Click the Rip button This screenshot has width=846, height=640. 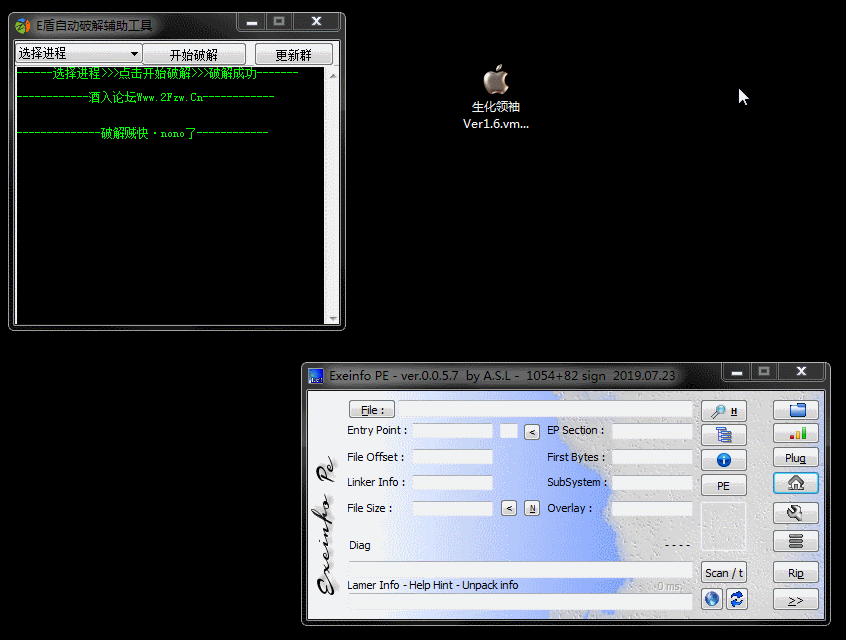[x=795, y=572]
